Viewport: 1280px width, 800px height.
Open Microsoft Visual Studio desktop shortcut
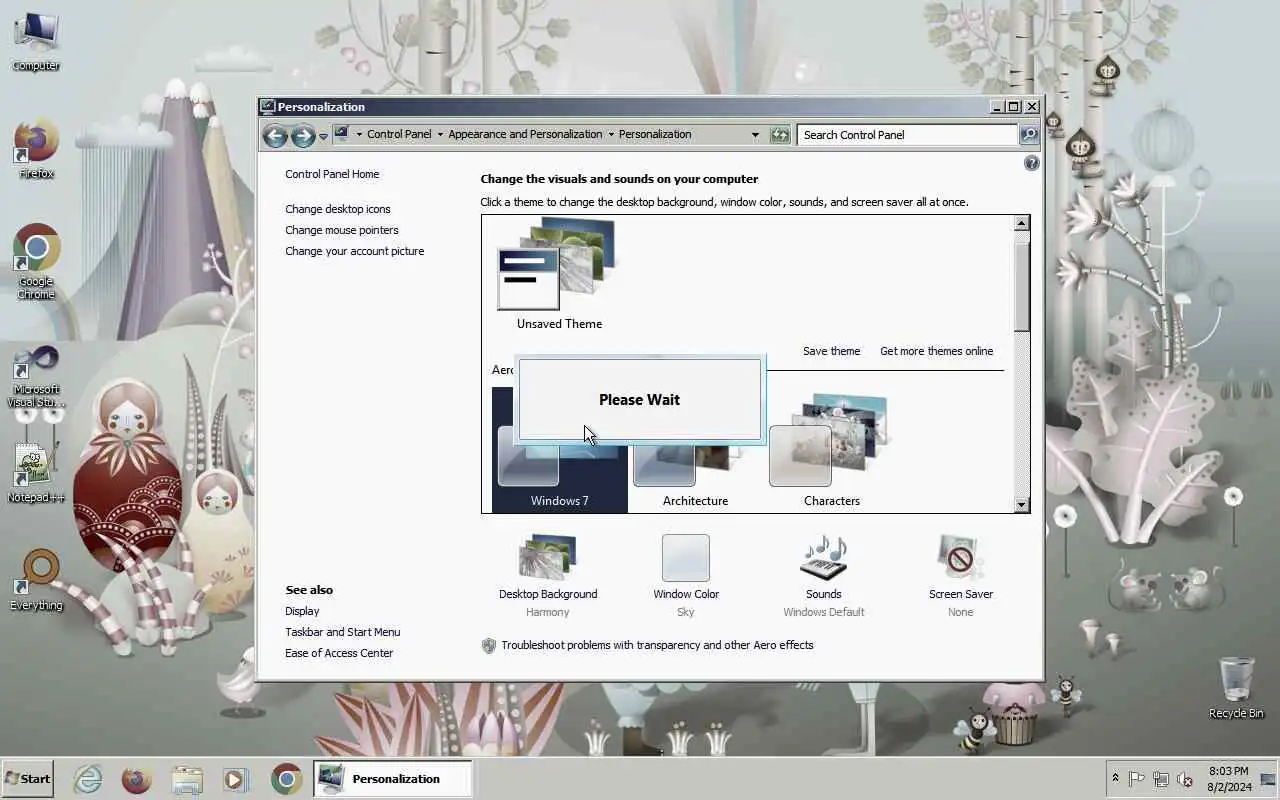[36, 376]
